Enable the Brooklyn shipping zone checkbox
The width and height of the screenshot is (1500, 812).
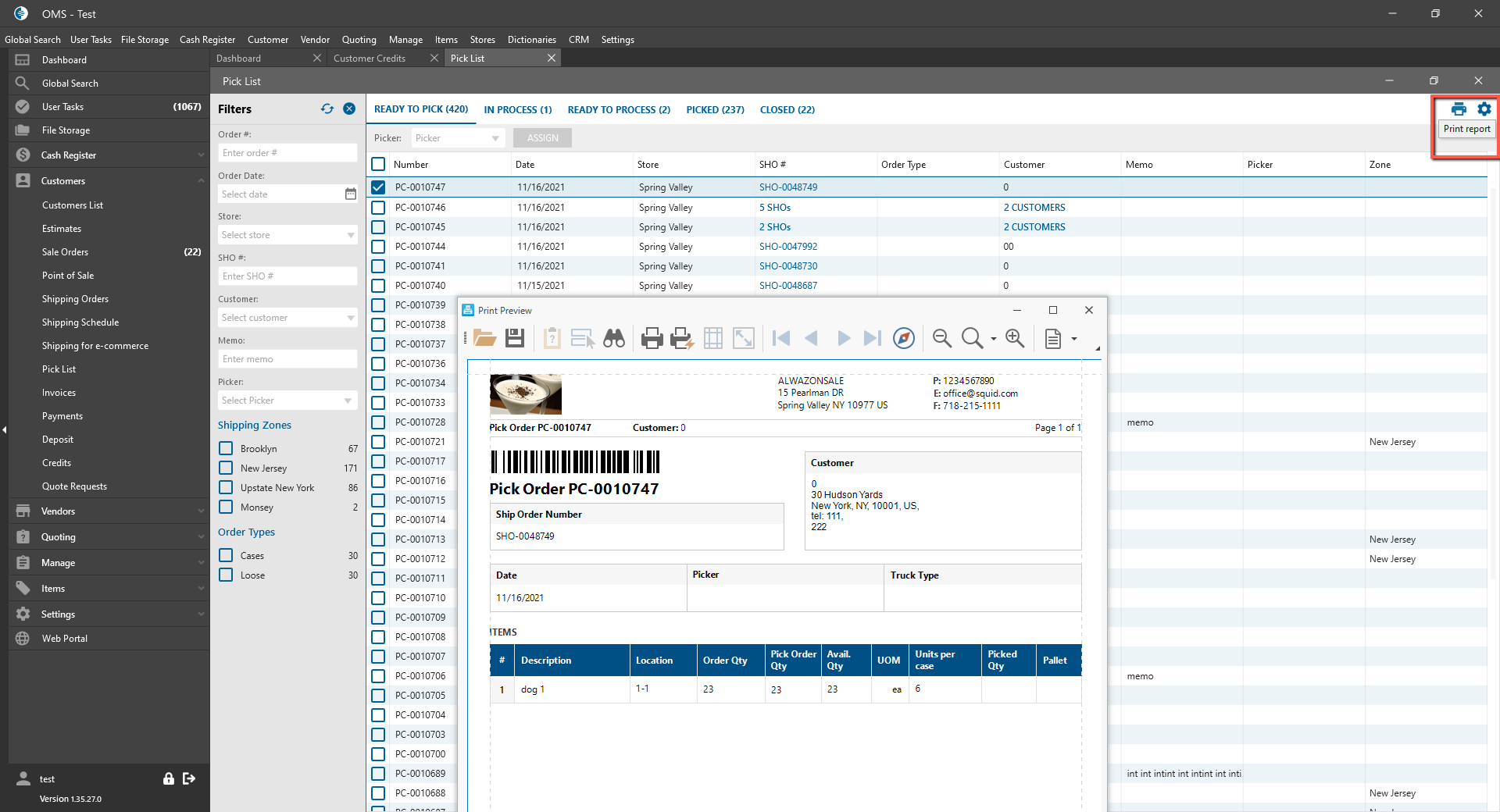coord(226,448)
